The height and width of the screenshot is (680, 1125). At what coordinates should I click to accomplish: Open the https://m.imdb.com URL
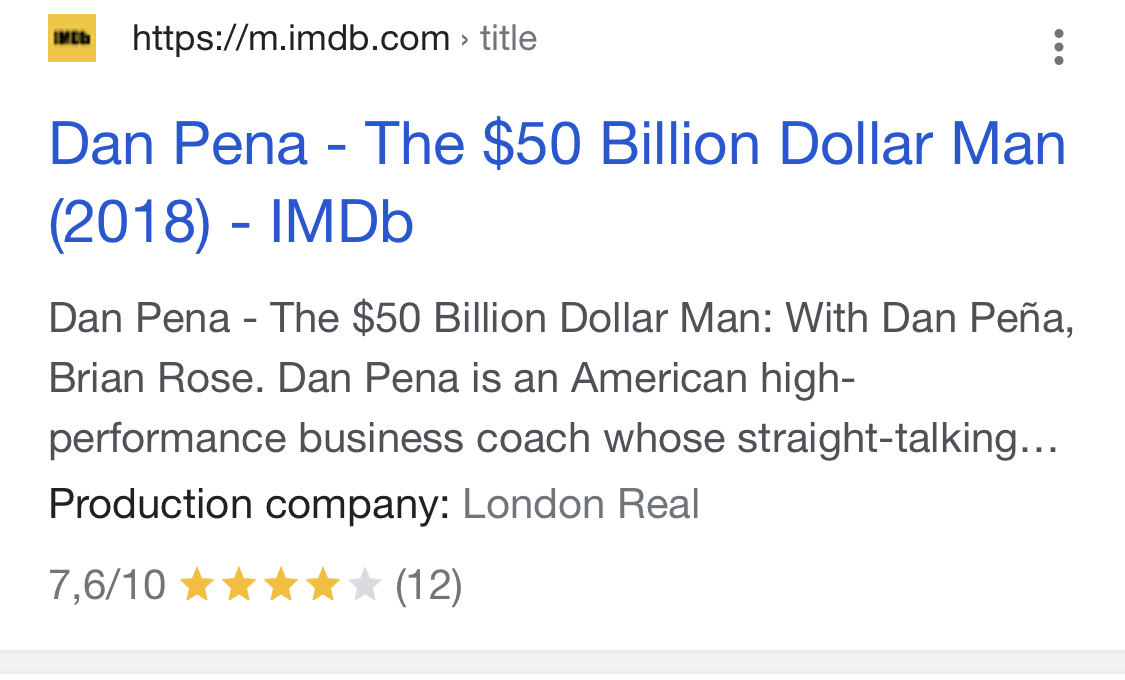point(291,39)
